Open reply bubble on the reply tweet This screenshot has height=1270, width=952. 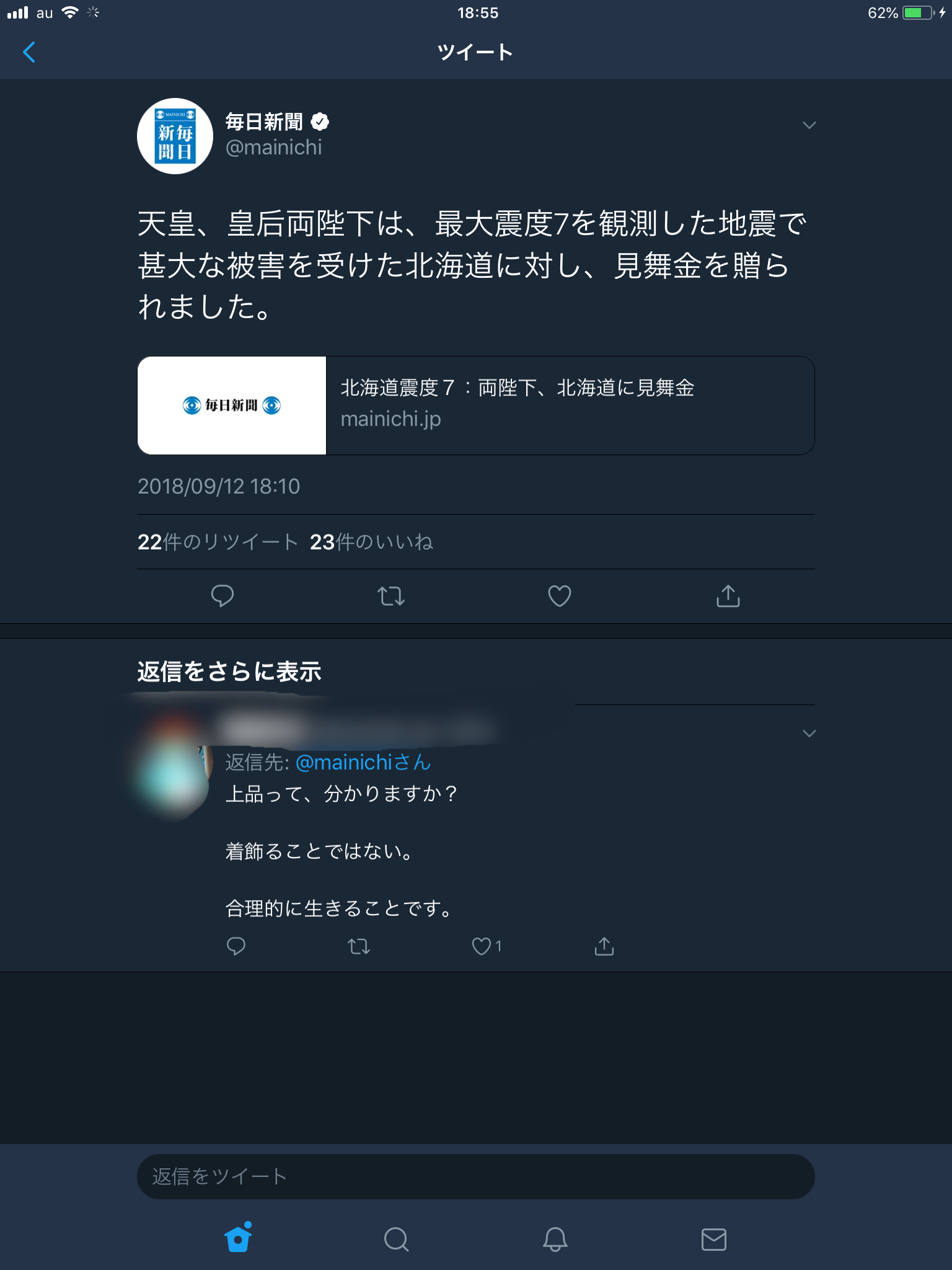[x=236, y=946]
